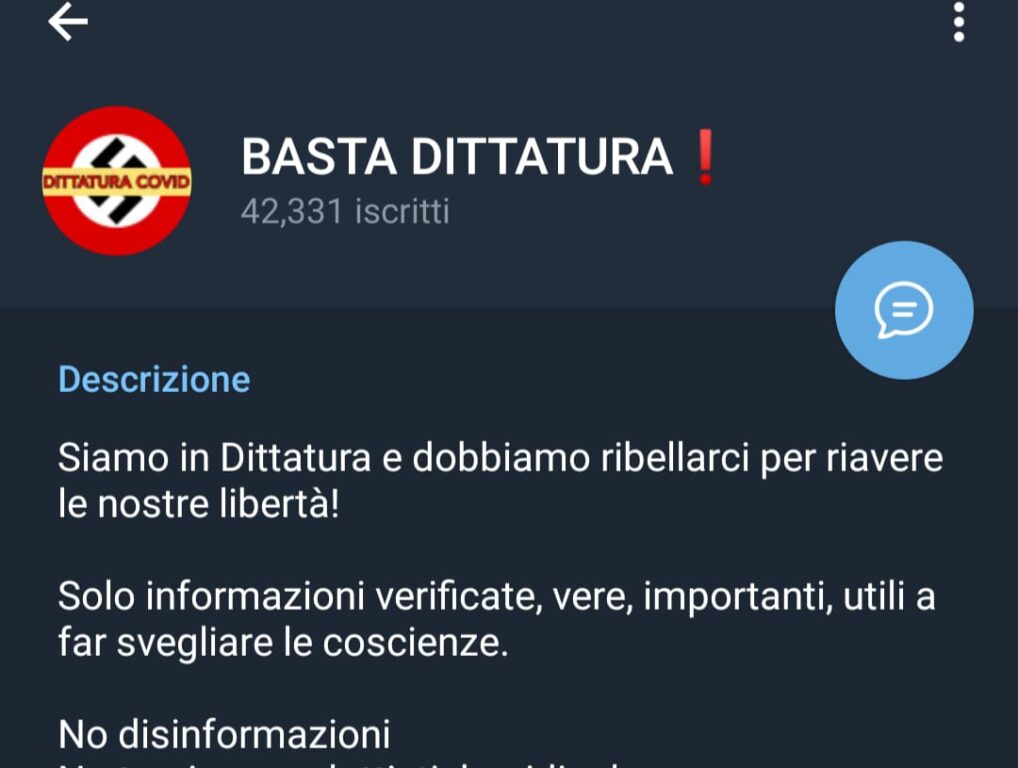Tap the word 'DITTATURA' in the channel title
Screen dimensions: 1018x768
(541, 157)
